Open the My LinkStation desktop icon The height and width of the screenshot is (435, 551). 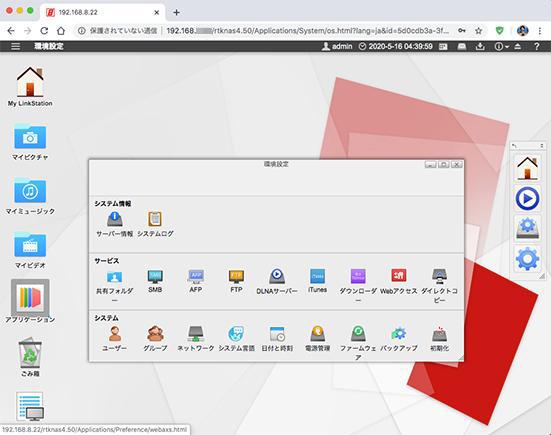(x=30, y=86)
